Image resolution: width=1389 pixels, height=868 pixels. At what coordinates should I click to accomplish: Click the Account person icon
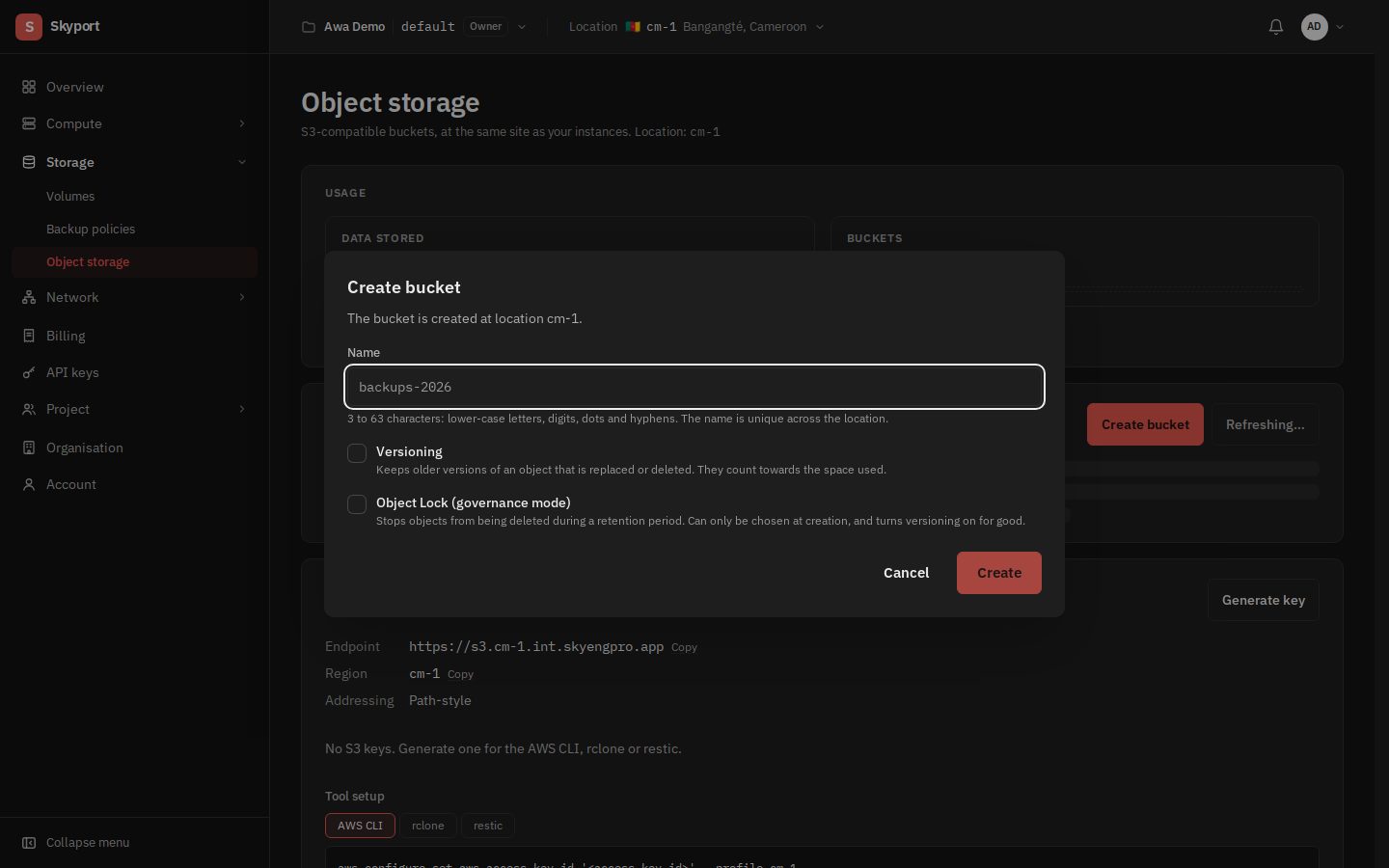coord(29,484)
